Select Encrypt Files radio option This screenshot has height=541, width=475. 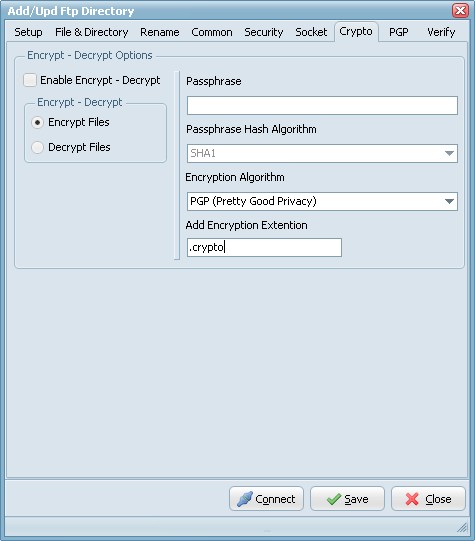[37, 122]
